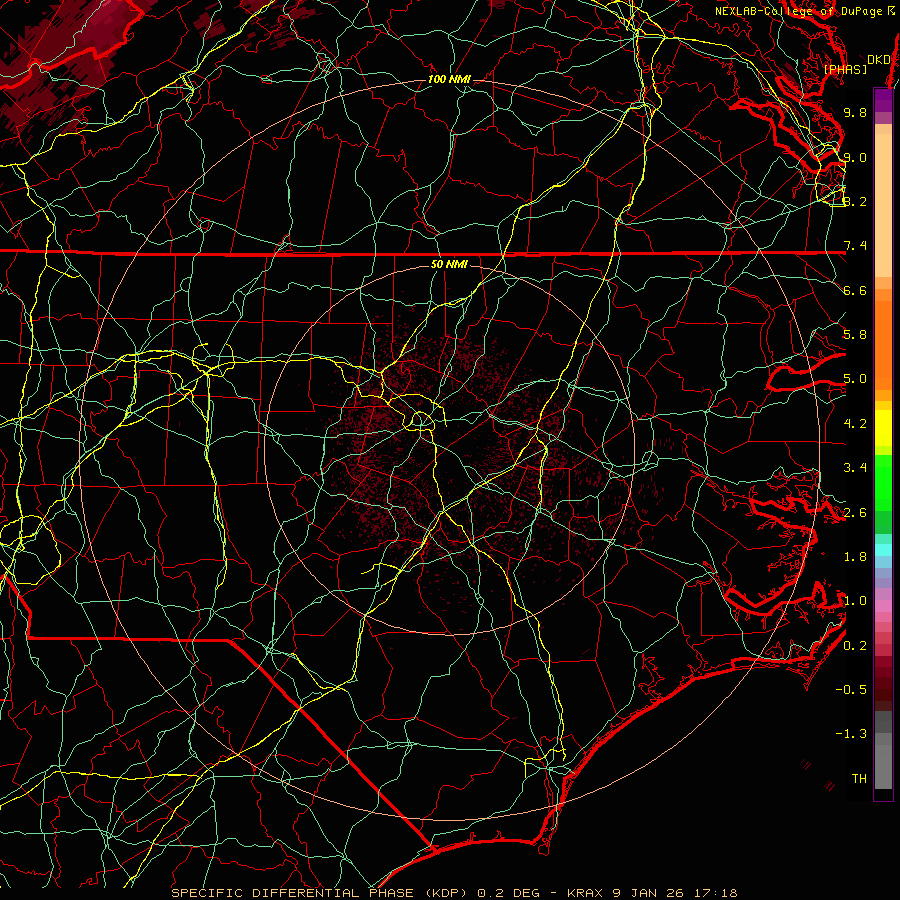This screenshot has height=900, width=900.
Task: Pick the orange band beside 5.8
Action: click(883, 344)
